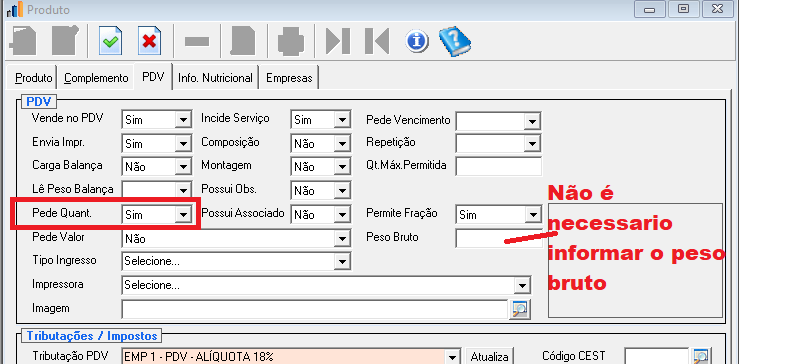Expand the Possui Obs. dropdown
This screenshot has height=364, width=806.
[342, 191]
